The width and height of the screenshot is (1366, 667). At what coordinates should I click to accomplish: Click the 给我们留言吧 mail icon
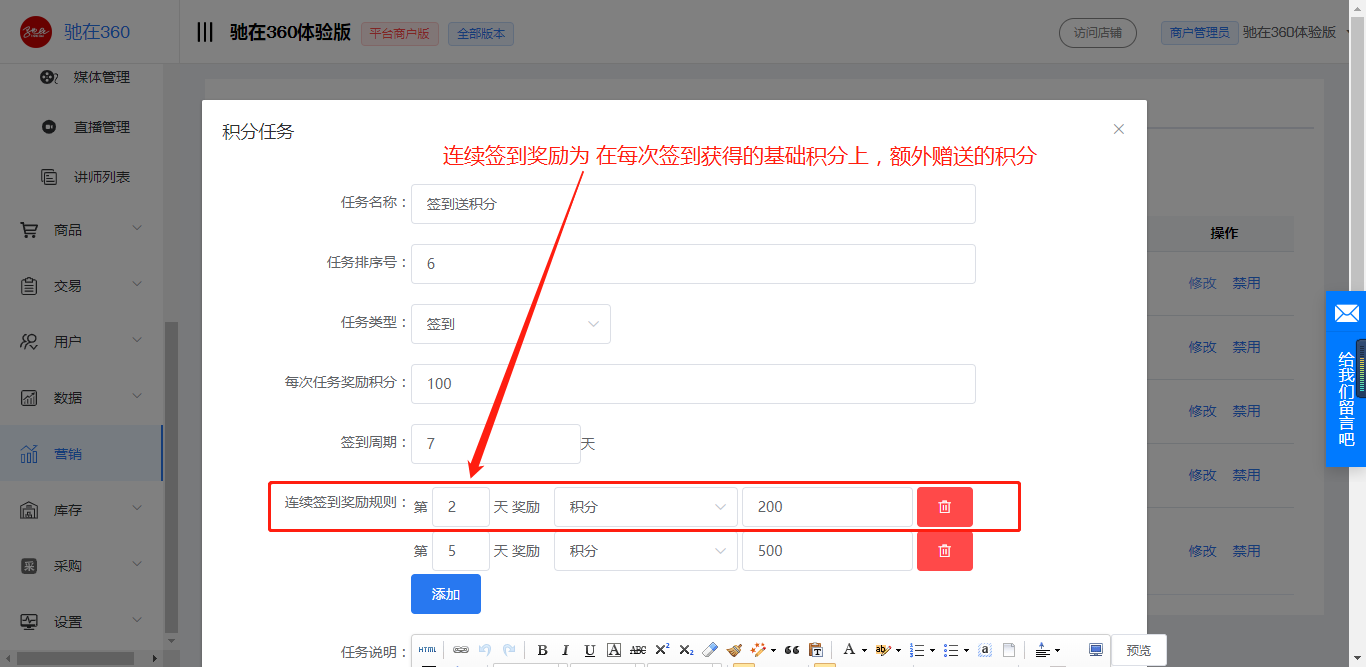(x=1346, y=314)
